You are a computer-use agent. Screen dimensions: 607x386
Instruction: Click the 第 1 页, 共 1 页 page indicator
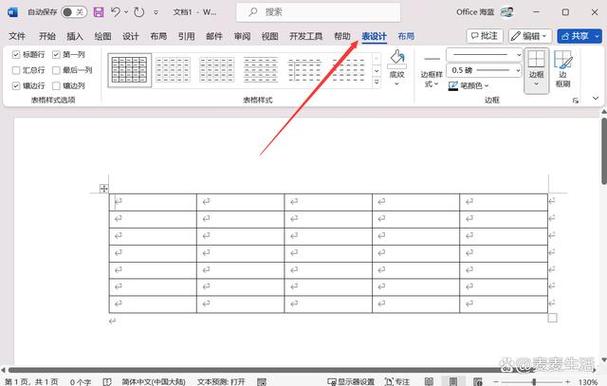coord(32,382)
